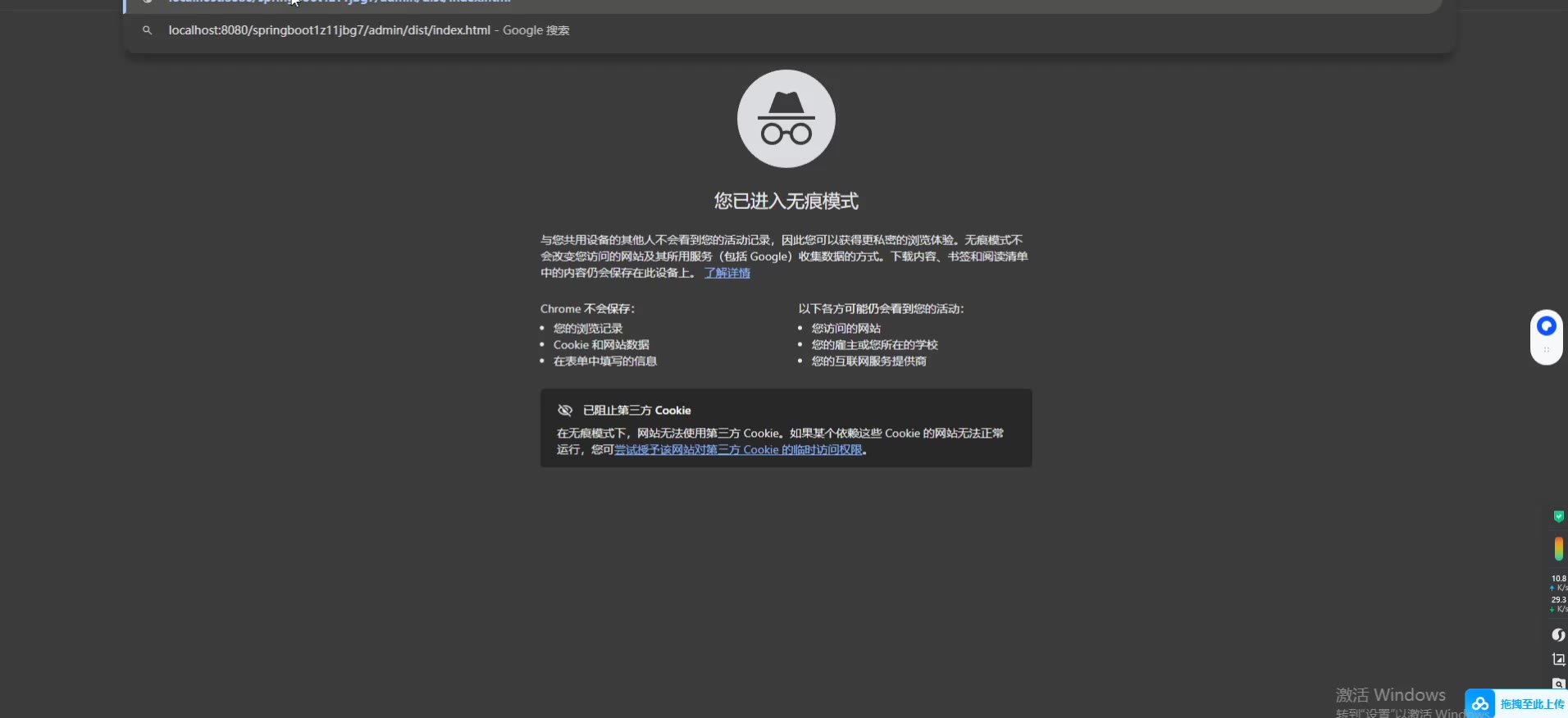
Task: Click the swirl icon in the side widget
Action: (1559, 635)
